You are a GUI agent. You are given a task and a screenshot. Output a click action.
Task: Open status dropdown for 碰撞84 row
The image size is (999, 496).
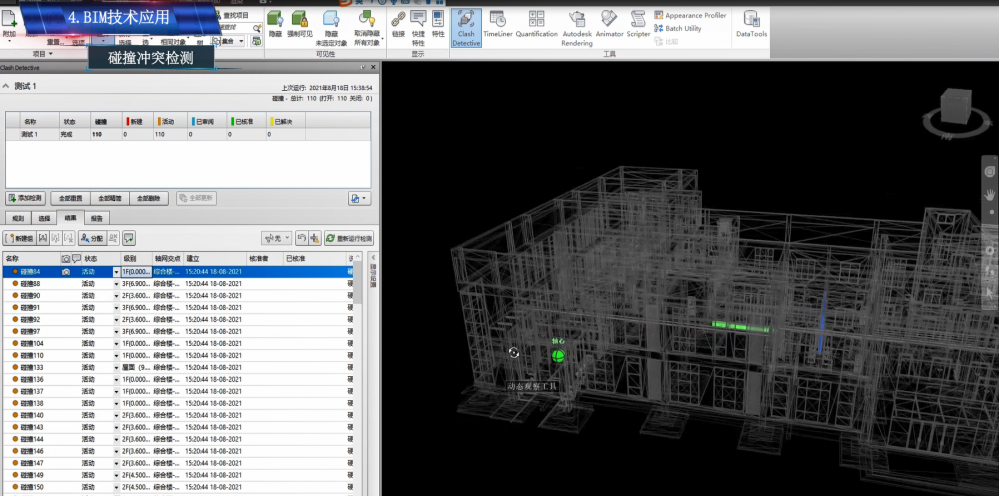coord(116,272)
